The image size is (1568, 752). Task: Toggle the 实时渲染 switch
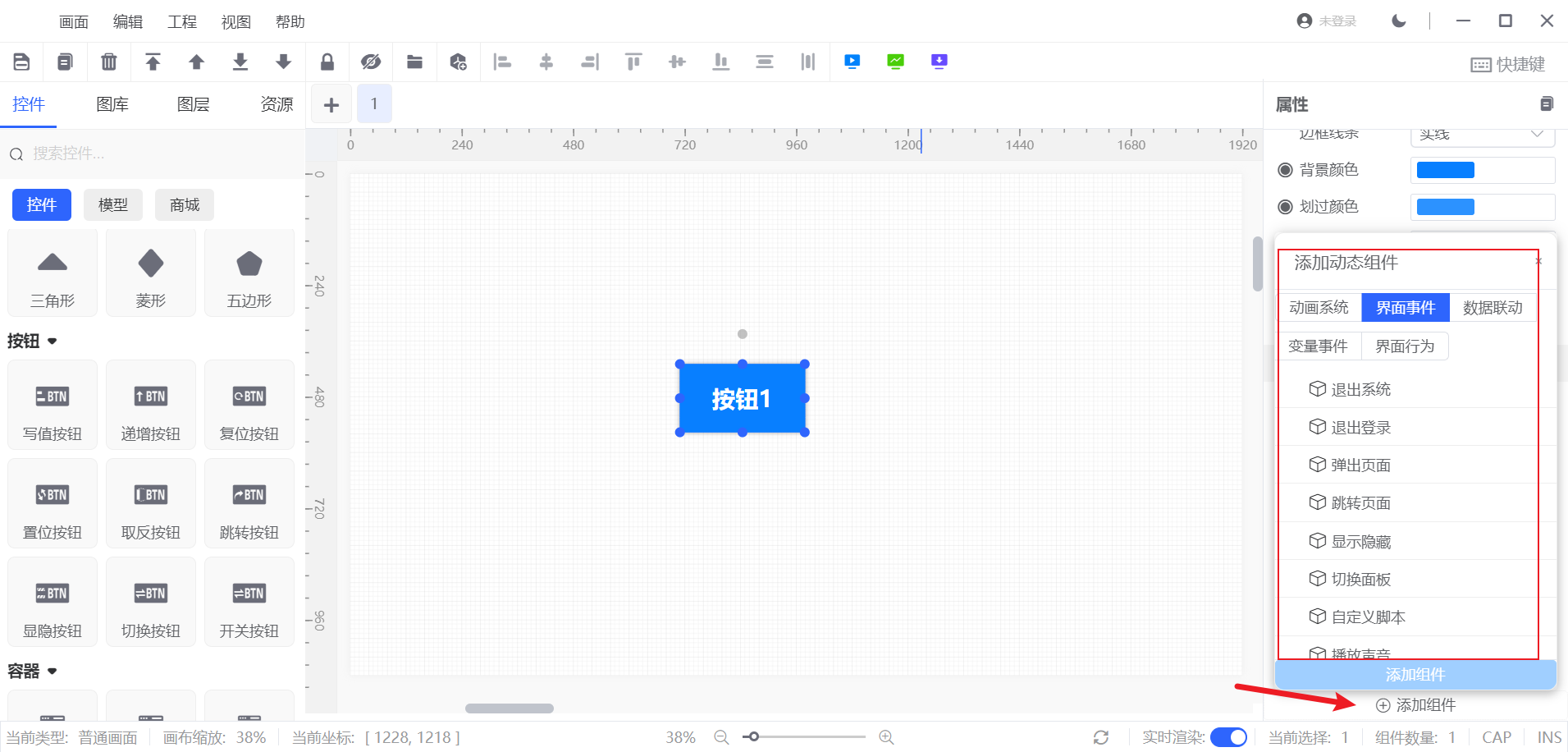(x=1227, y=737)
